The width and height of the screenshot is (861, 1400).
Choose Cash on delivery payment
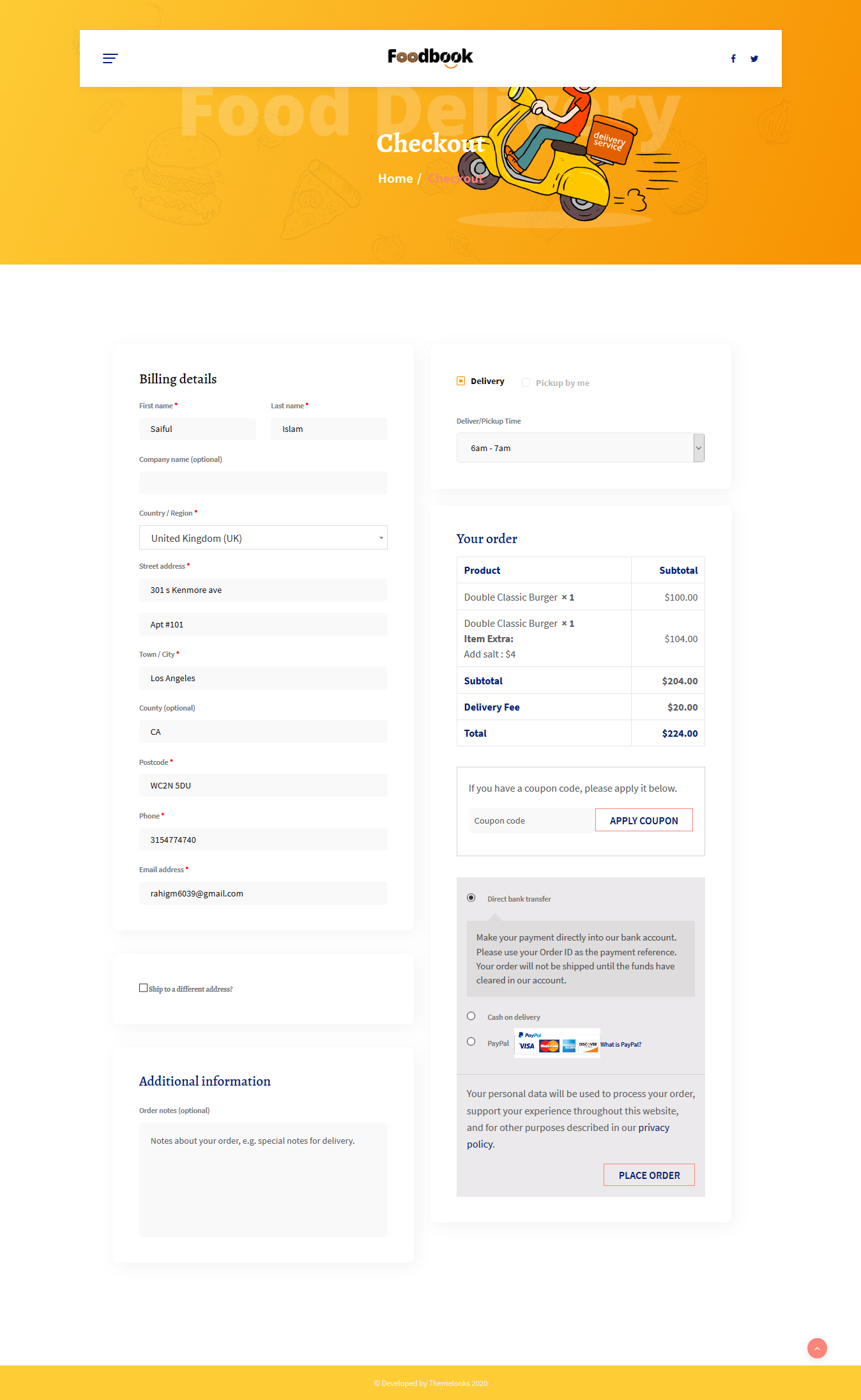click(x=471, y=1016)
